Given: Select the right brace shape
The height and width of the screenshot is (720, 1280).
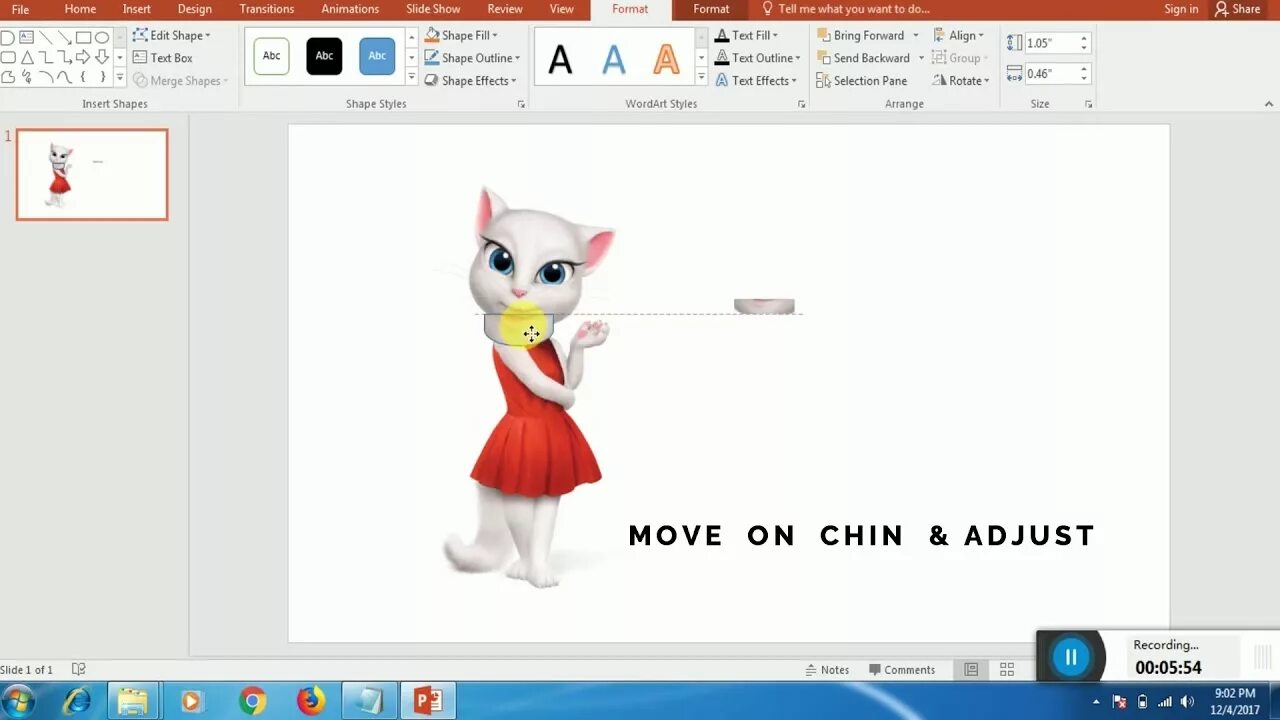Looking at the screenshot, I should (103, 77).
